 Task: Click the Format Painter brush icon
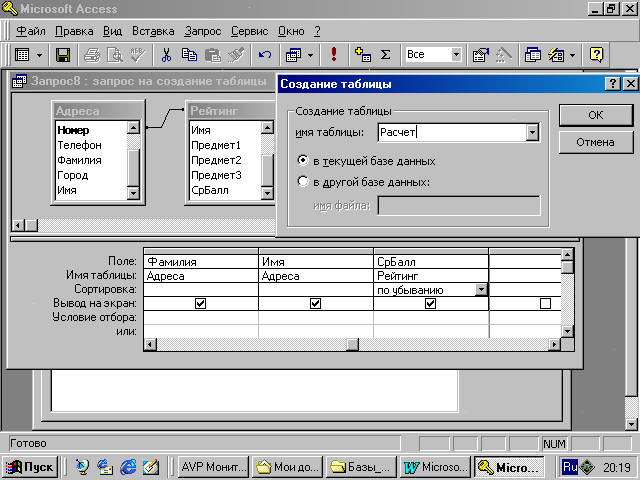point(236,55)
